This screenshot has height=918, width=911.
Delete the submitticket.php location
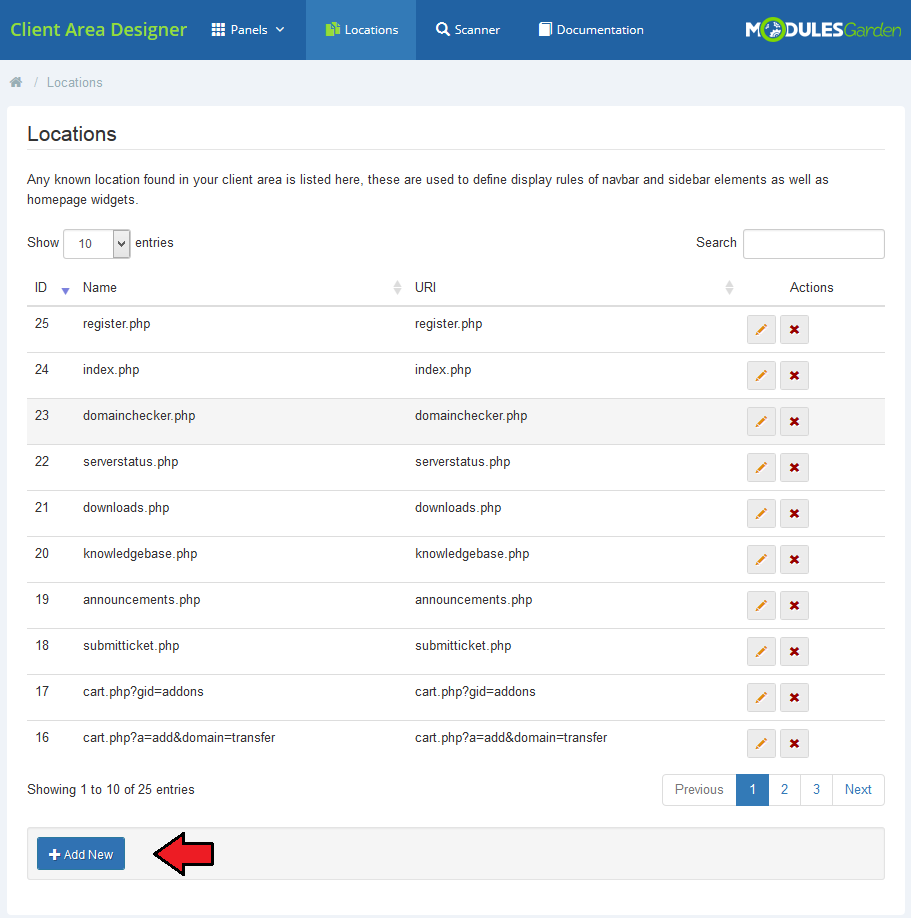coord(794,652)
